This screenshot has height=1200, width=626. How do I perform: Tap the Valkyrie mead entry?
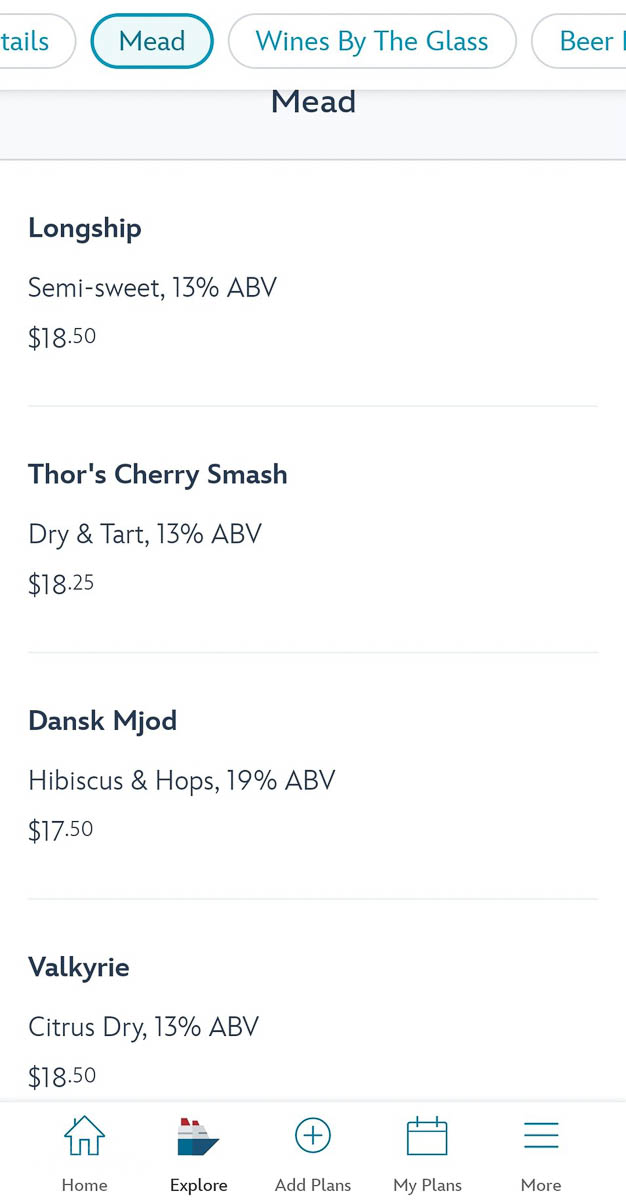tap(313, 1000)
